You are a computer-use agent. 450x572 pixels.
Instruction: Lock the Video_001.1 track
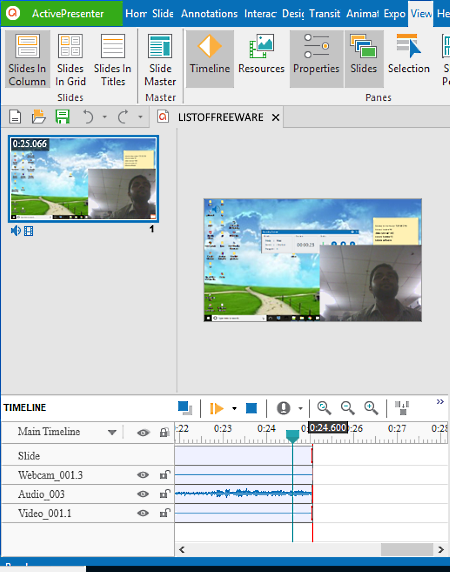tap(165, 513)
